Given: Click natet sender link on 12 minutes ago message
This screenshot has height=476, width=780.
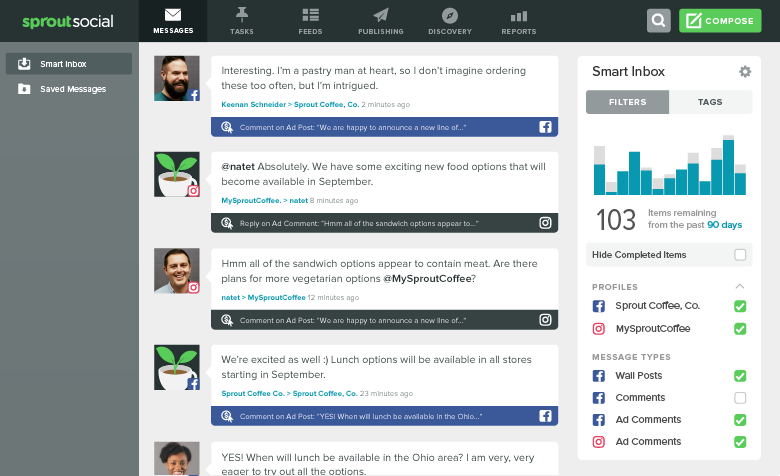Looking at the screenshot, I should 230,297.
